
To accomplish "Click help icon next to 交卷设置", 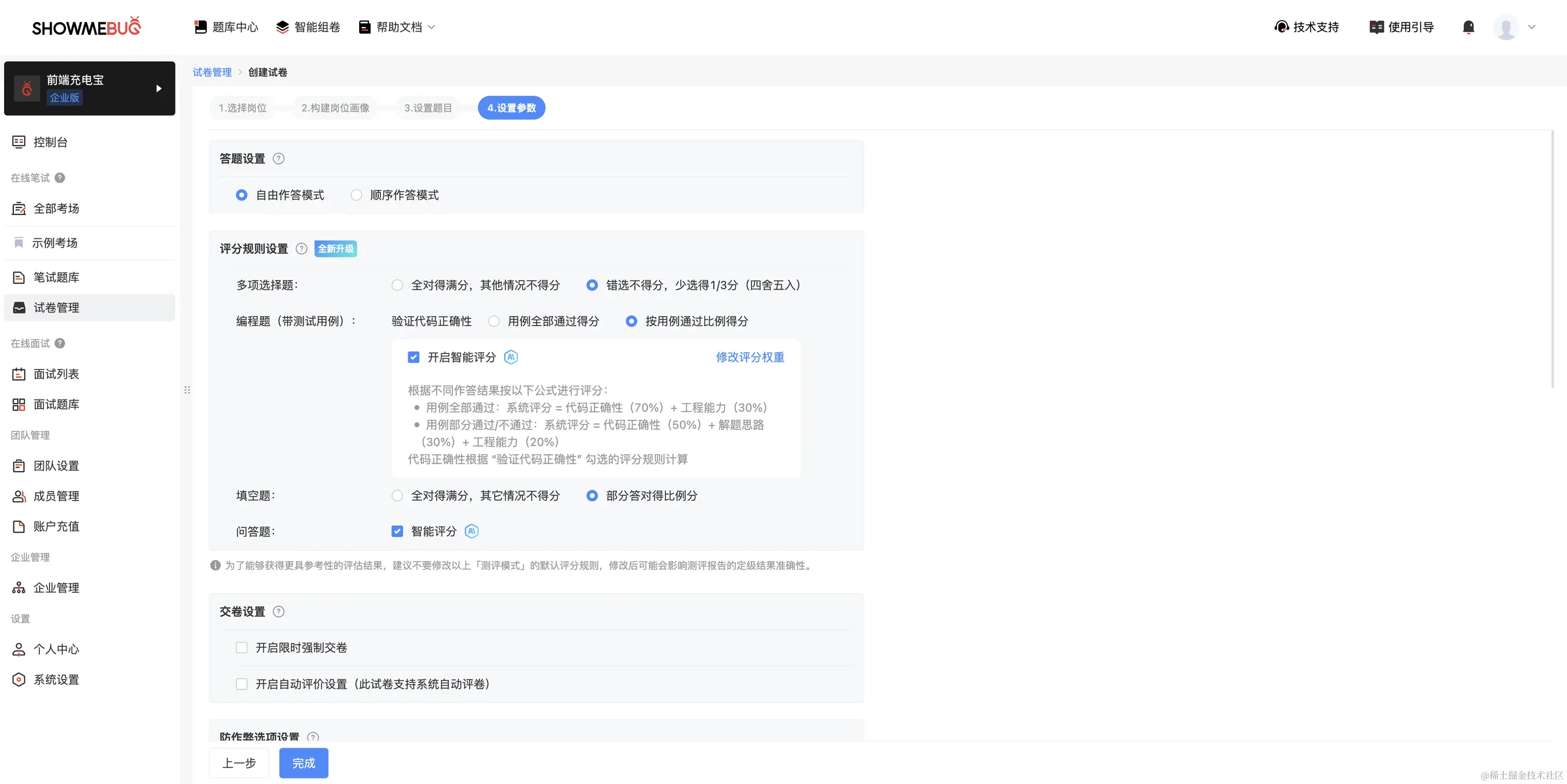I will [x=279, y=611].
